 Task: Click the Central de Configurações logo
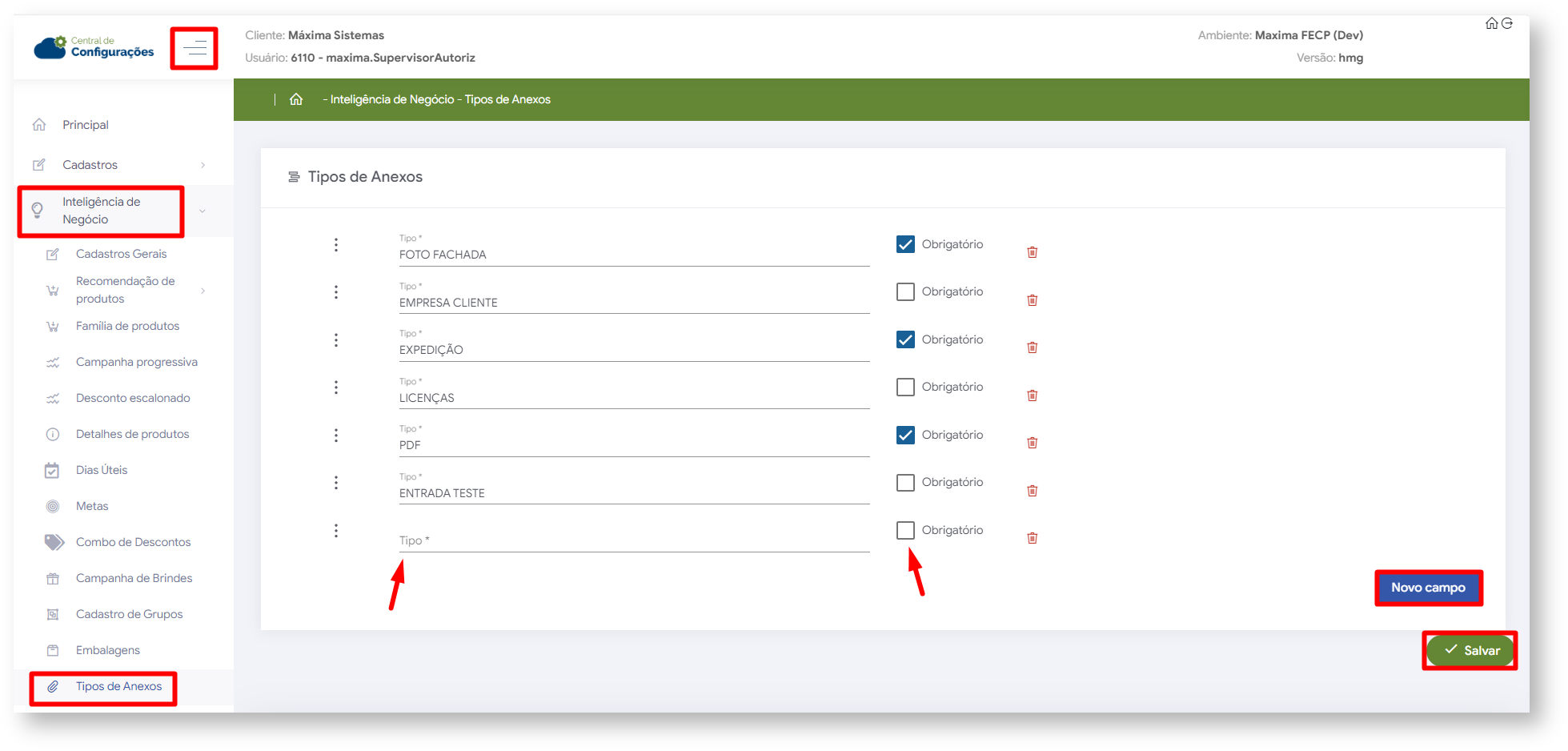coord(94,47)
